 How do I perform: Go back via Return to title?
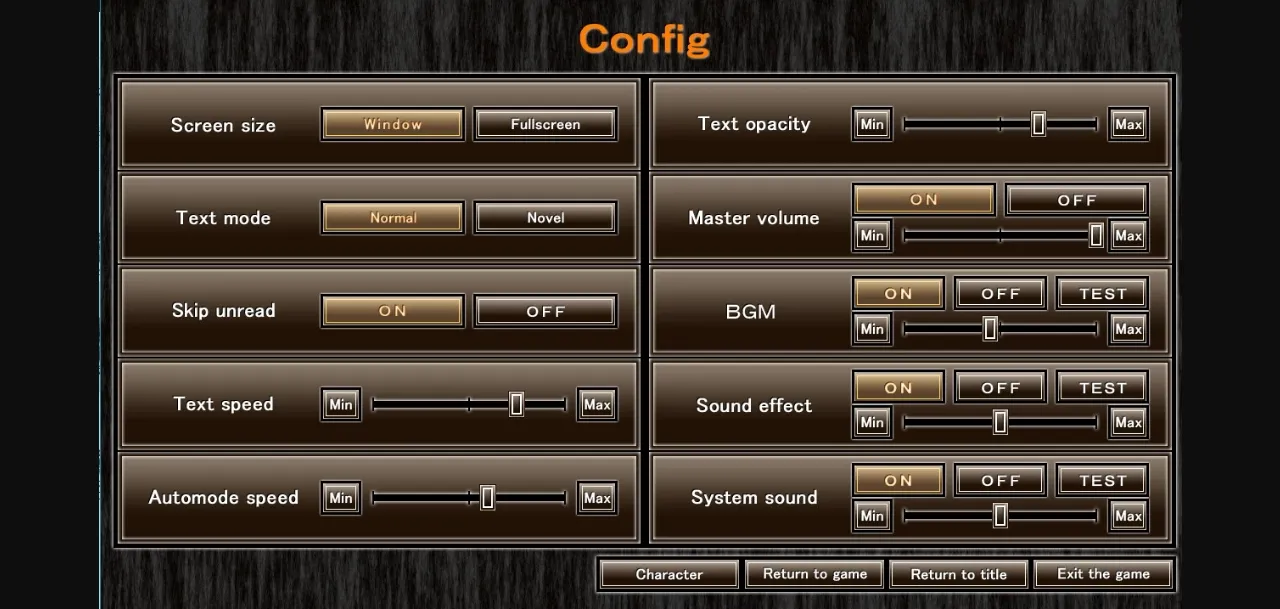(958, 574)
